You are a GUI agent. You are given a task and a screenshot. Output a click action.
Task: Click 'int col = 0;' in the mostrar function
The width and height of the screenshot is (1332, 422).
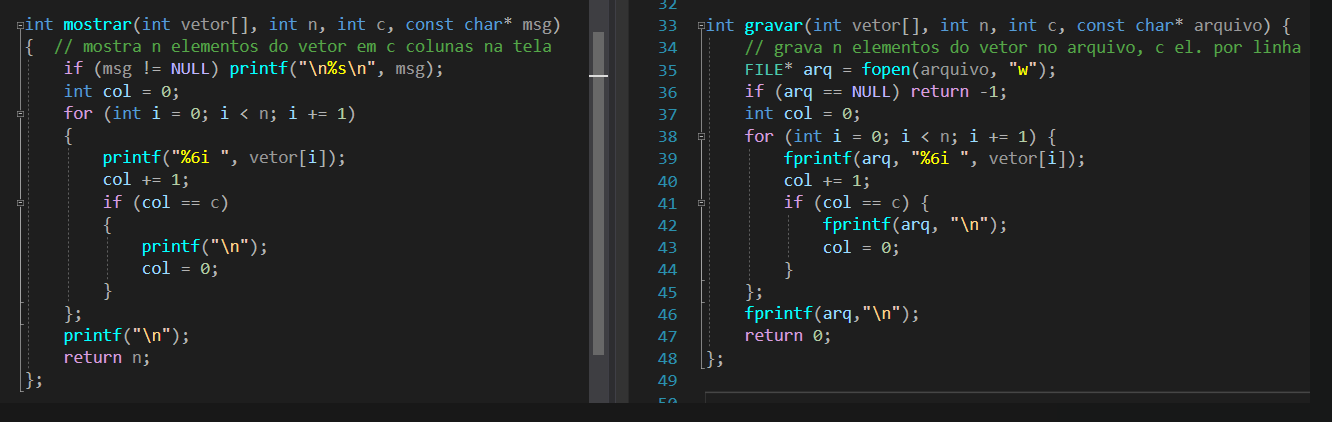pos(121,92)
